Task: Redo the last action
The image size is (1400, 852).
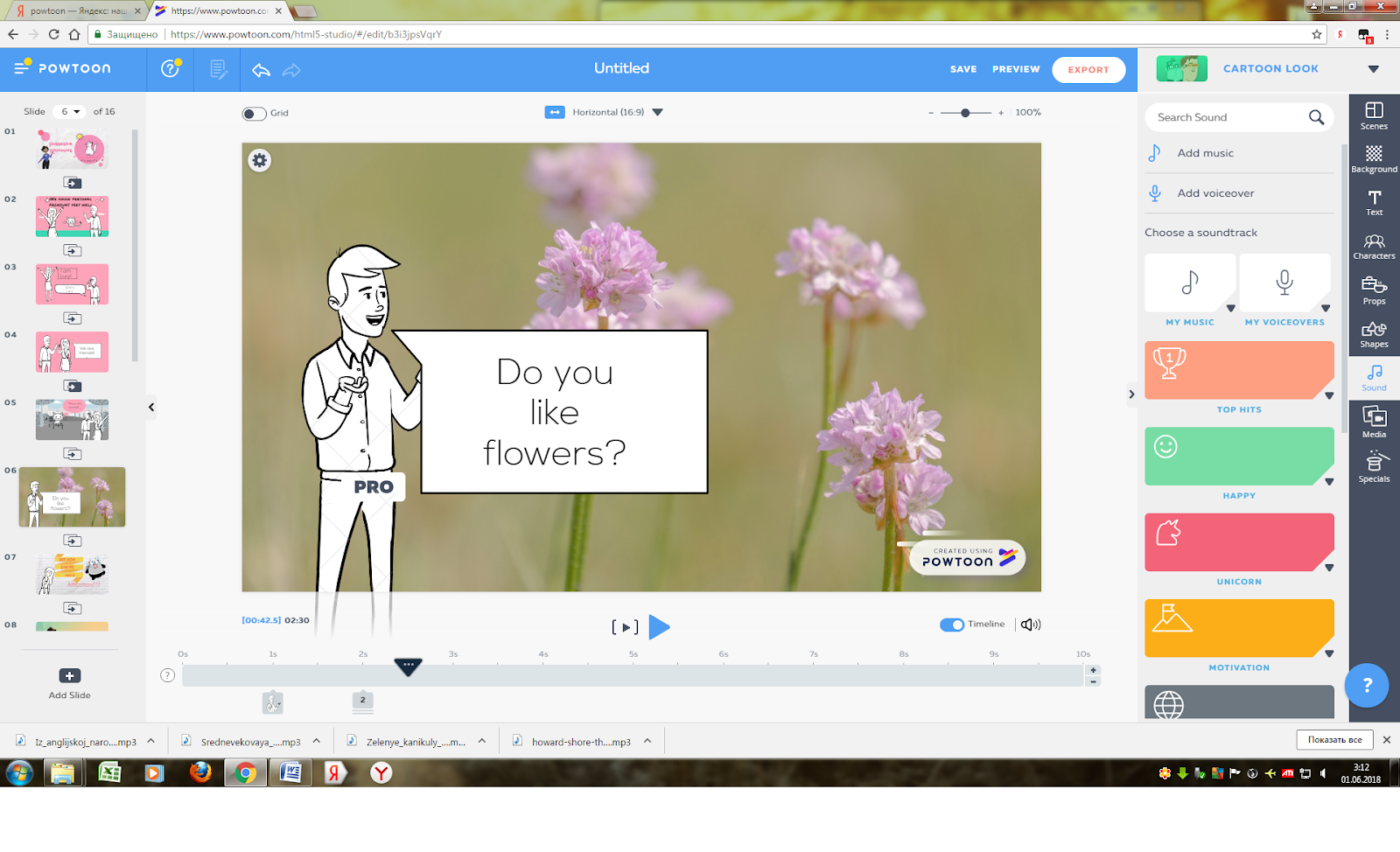Action: point(291,70)
